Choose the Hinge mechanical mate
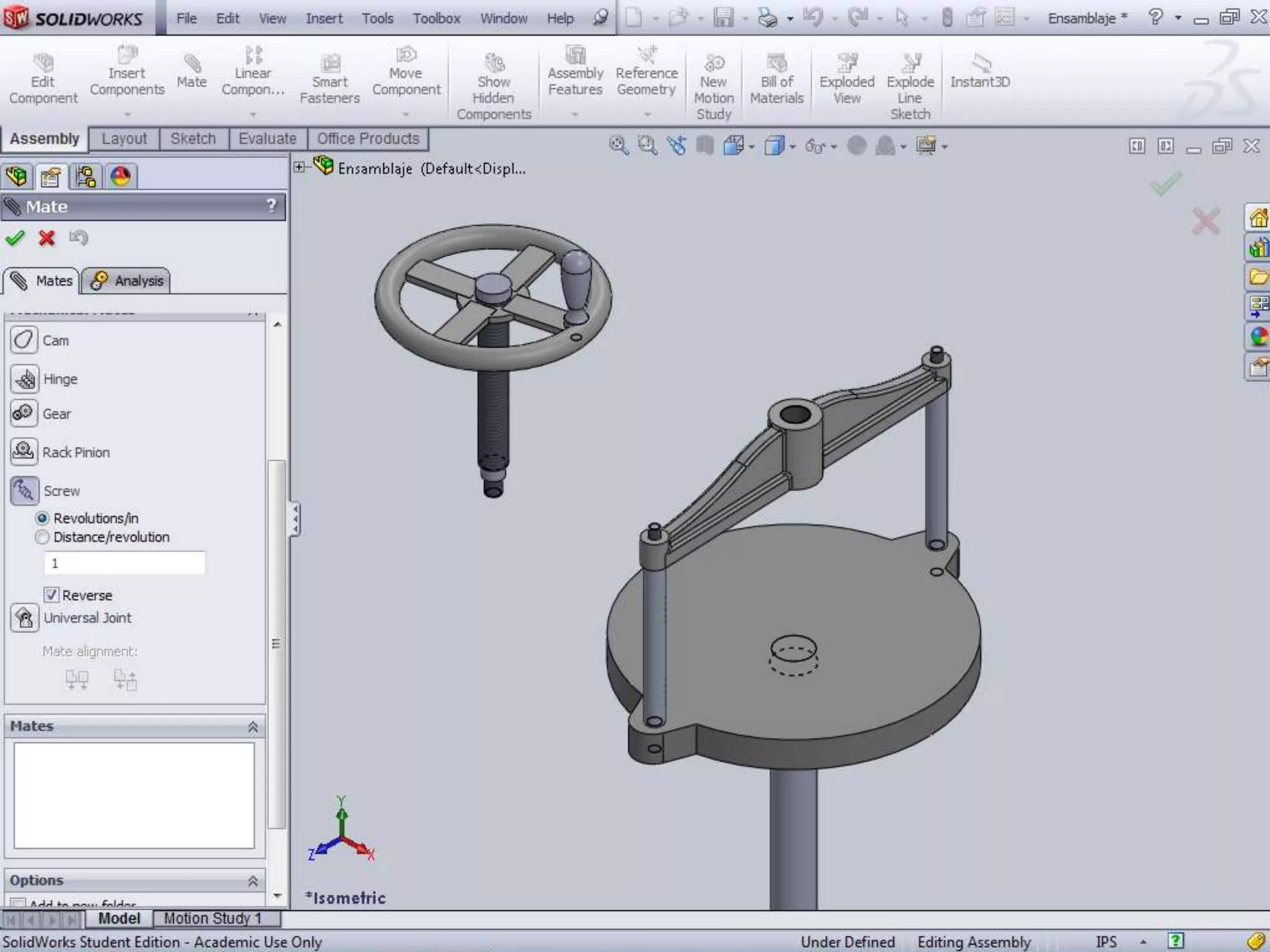1270x952 pixels. (24, 379)
